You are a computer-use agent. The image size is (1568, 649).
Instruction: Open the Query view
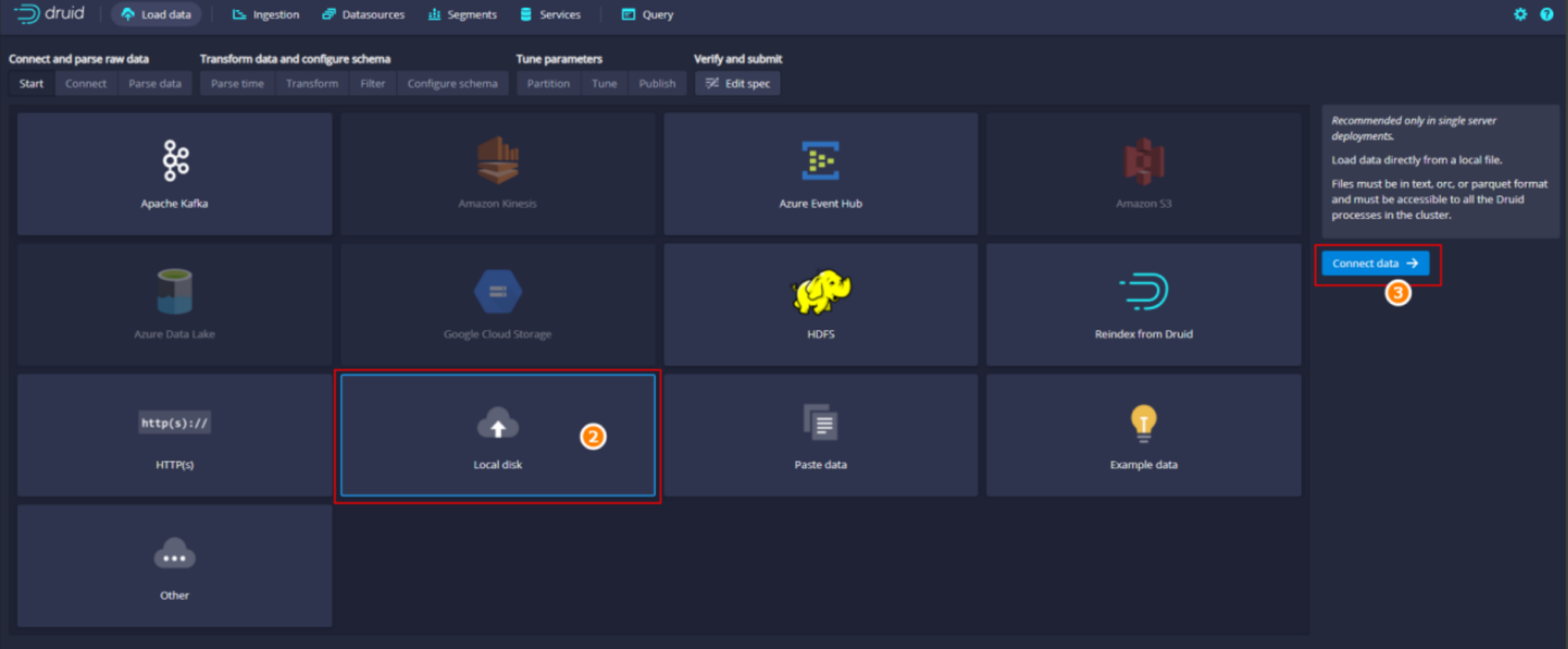point(648,14)
